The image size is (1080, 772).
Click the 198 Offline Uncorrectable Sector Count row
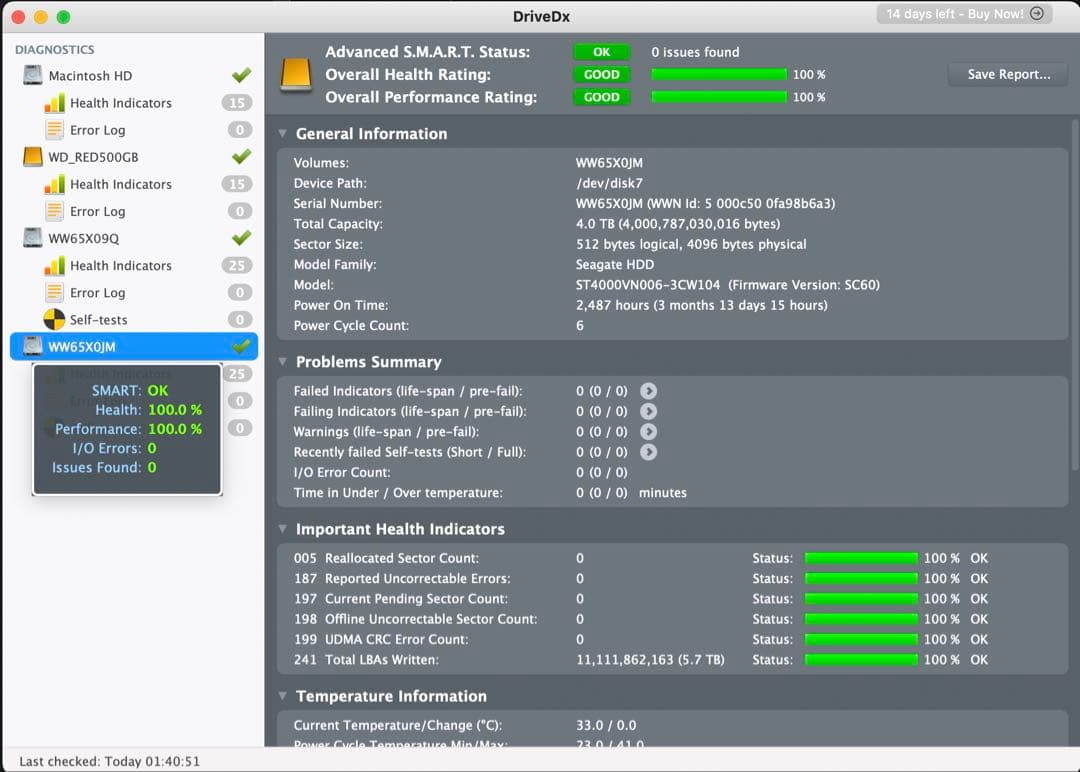click(x=641, y=619)
